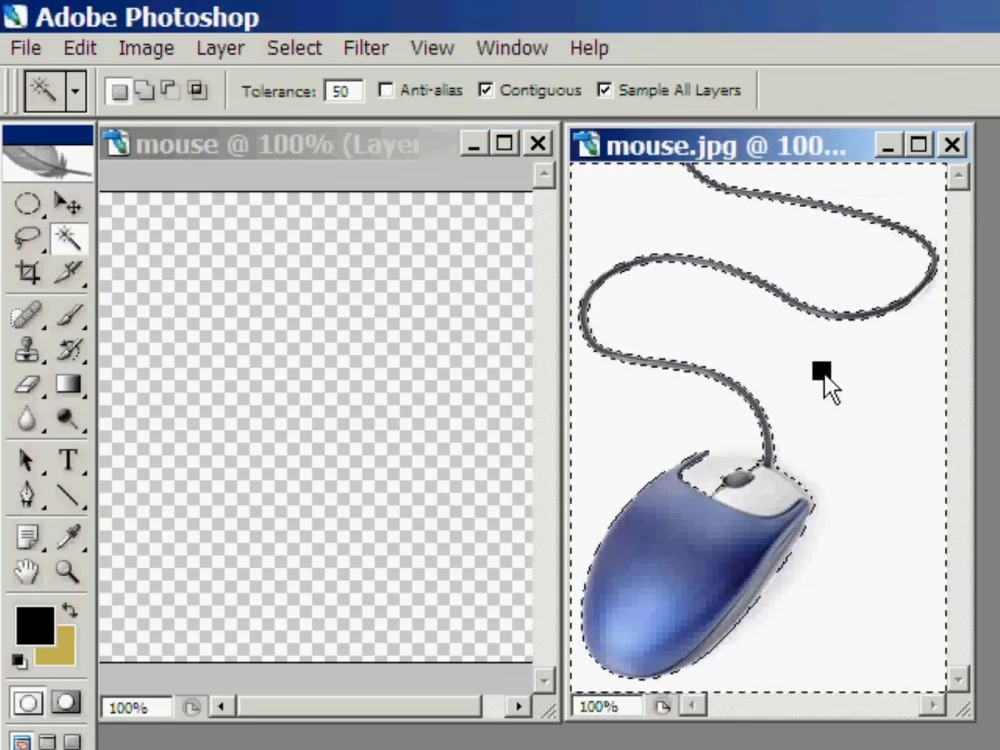The image size is (1000, 750).
Task: Select the Elliptical Marquee tool
Action: (x=27, y=205)
